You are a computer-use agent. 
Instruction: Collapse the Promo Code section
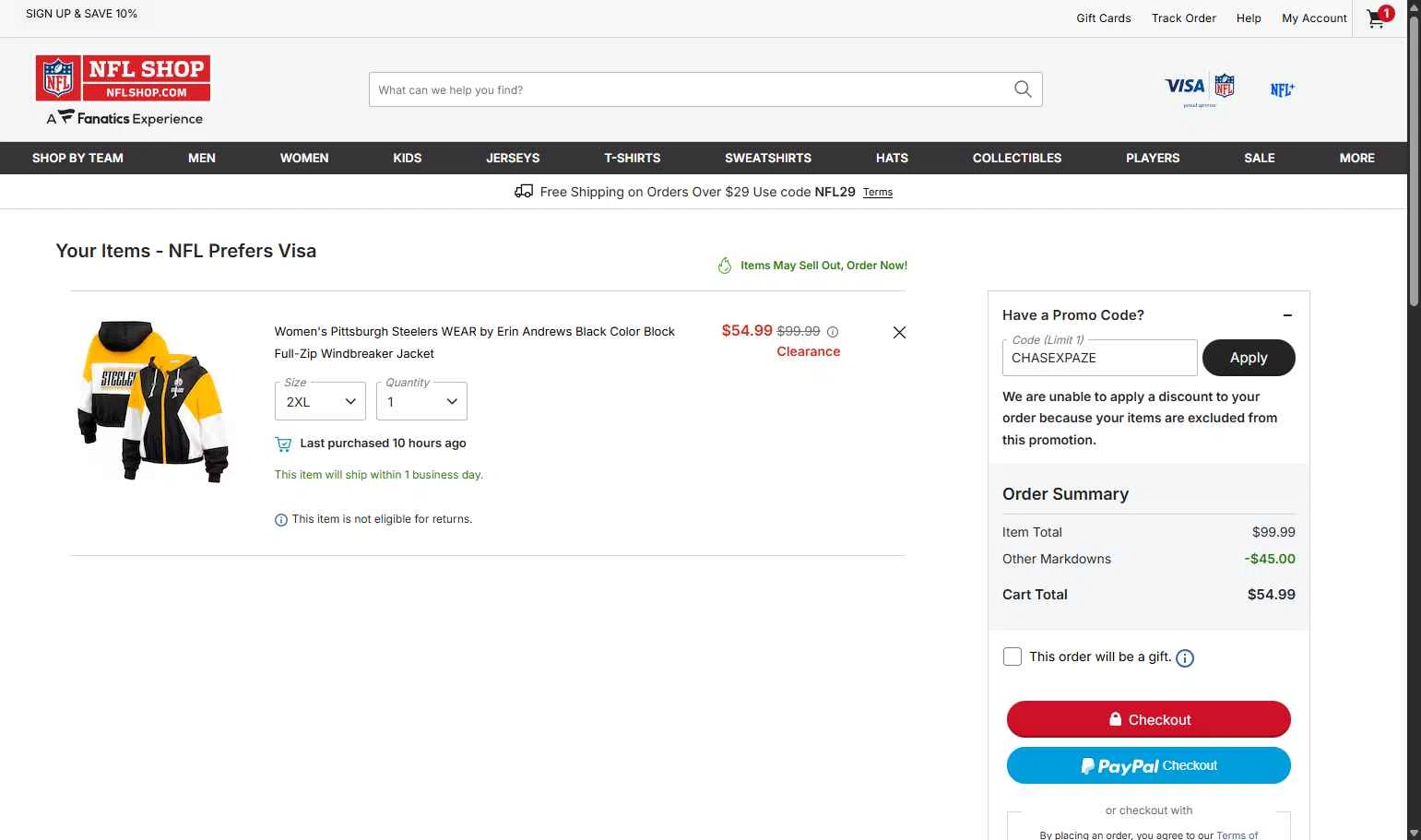tap(1287, 315)
